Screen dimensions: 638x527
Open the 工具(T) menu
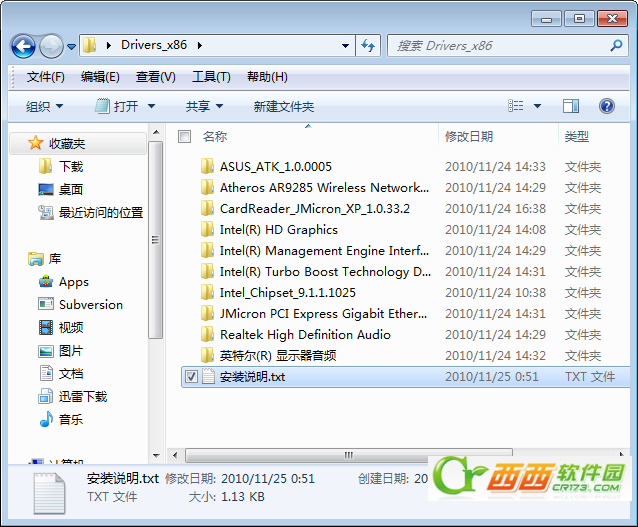(211, 77)
